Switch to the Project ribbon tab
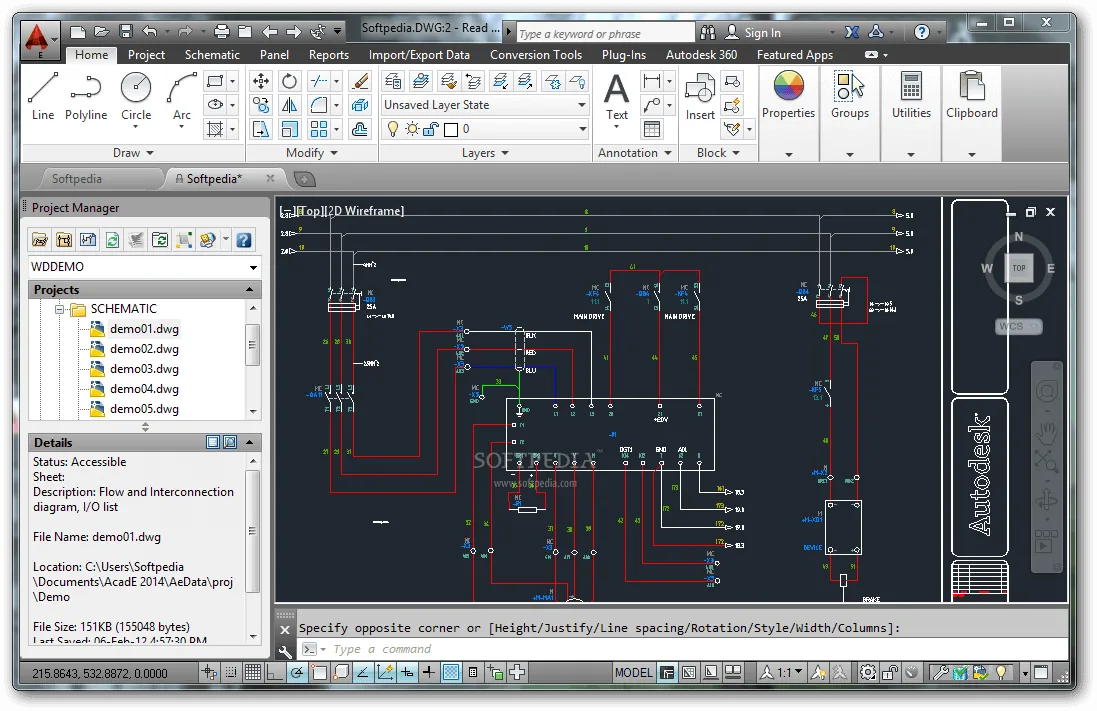 (146, 55)
